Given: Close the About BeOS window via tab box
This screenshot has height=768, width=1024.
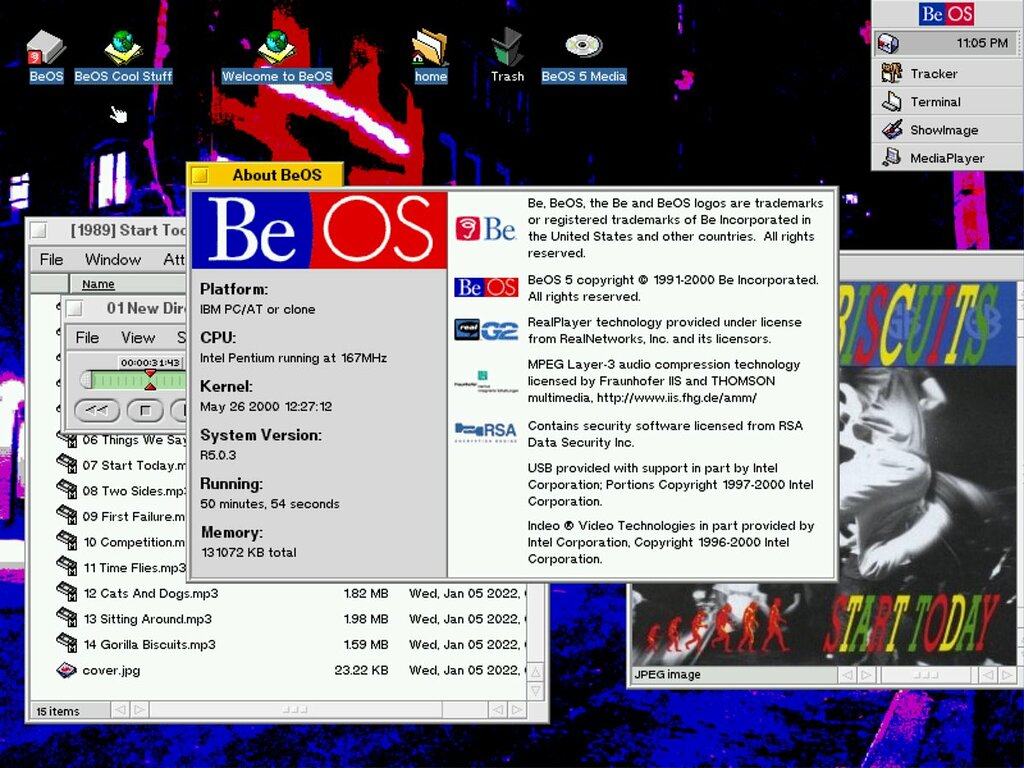Looking at the screenshot, I should [200, 175].
